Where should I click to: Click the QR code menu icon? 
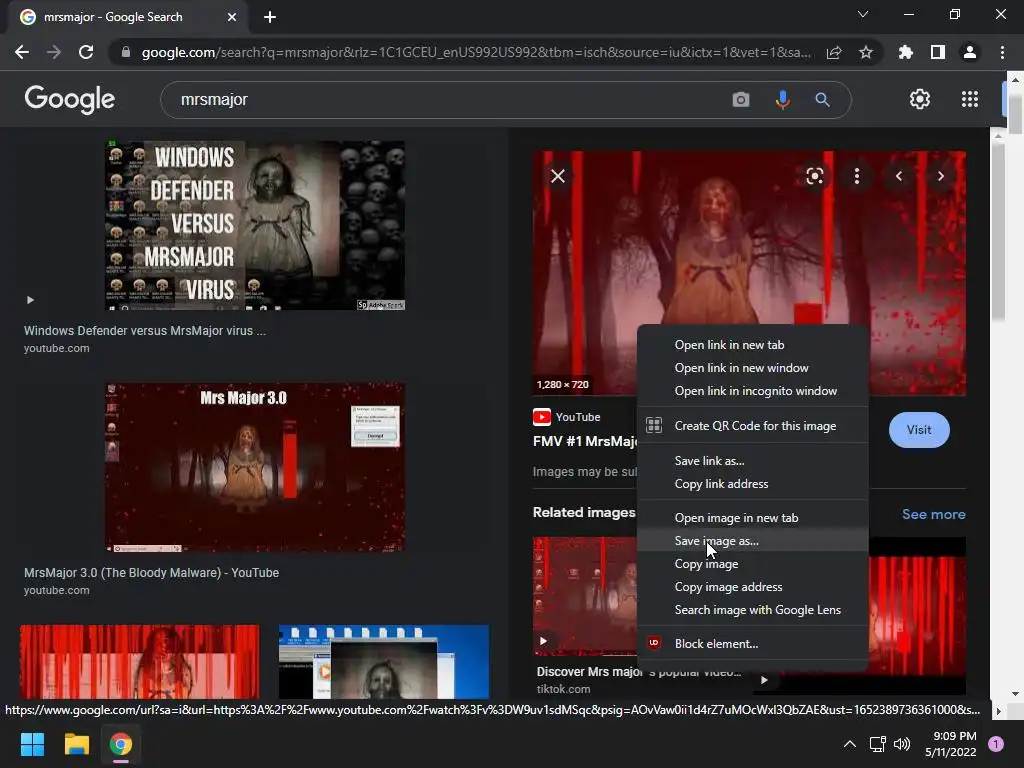[x=654, y=425]
